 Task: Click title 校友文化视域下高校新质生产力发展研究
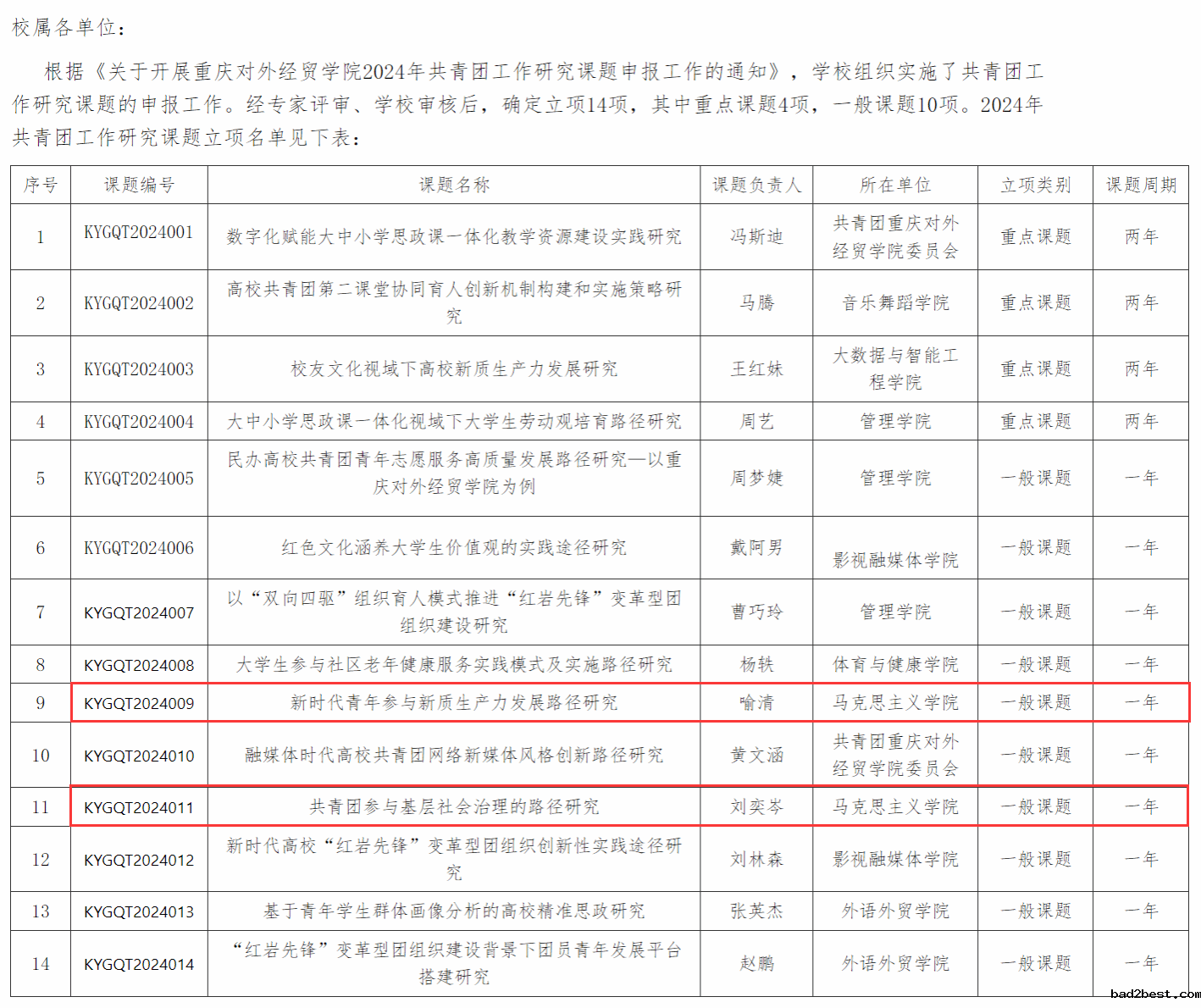[454, 369]
